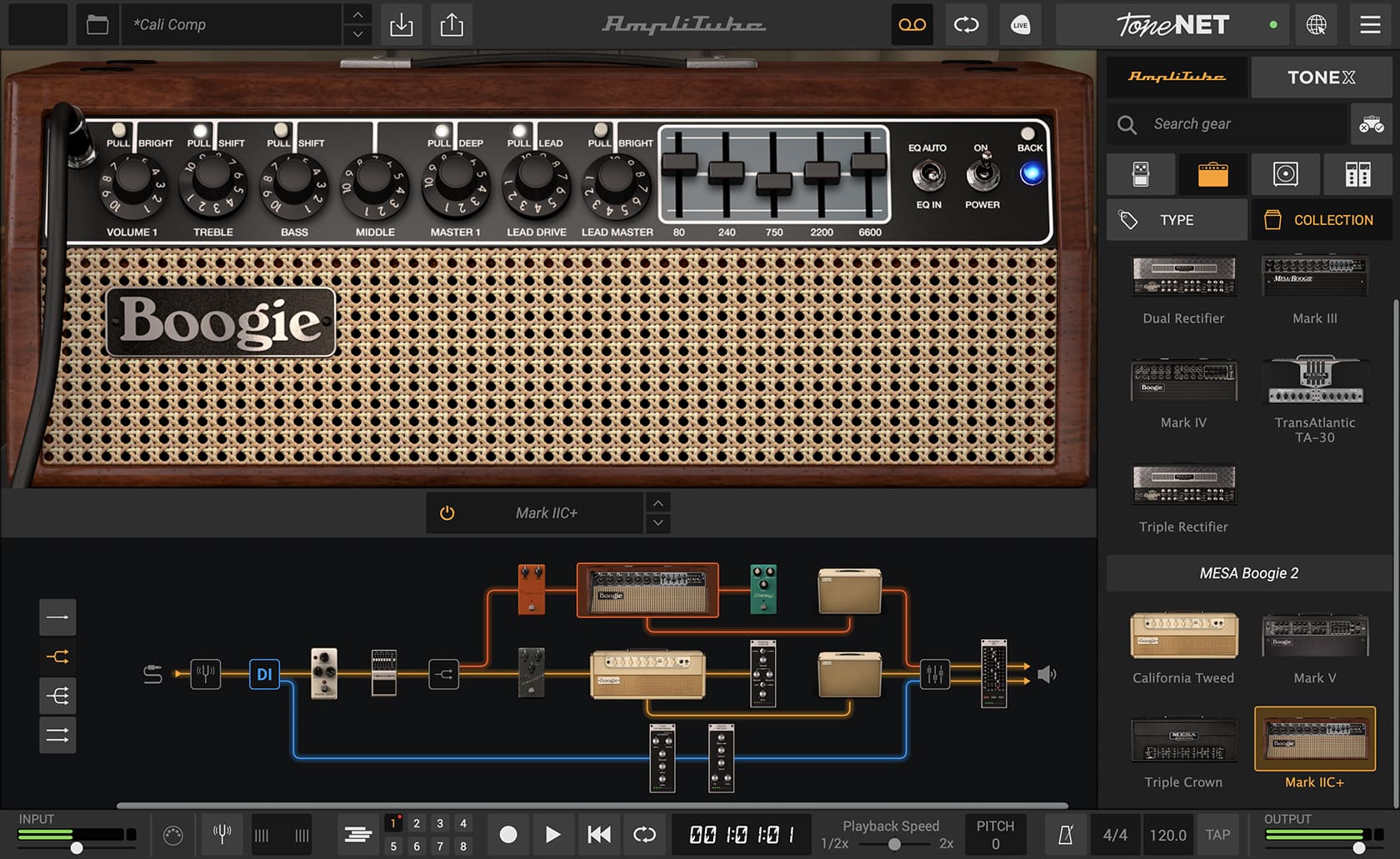Switch off the amp via the power icon beside Mark IIC+

tap(447, 512)
